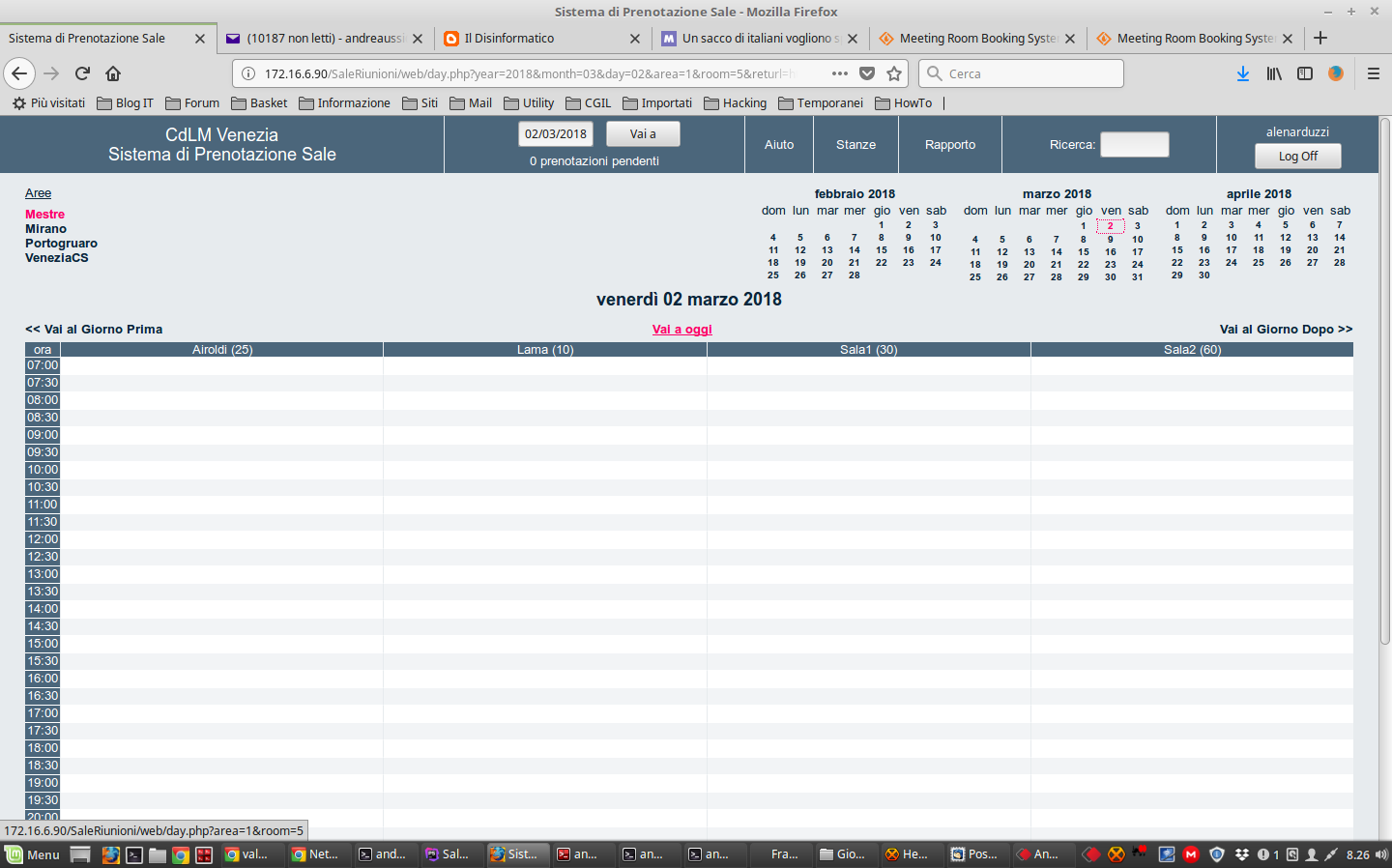1392x868 pixels.
Task: Open the file manager panel launcher
Action: [158, 854]
